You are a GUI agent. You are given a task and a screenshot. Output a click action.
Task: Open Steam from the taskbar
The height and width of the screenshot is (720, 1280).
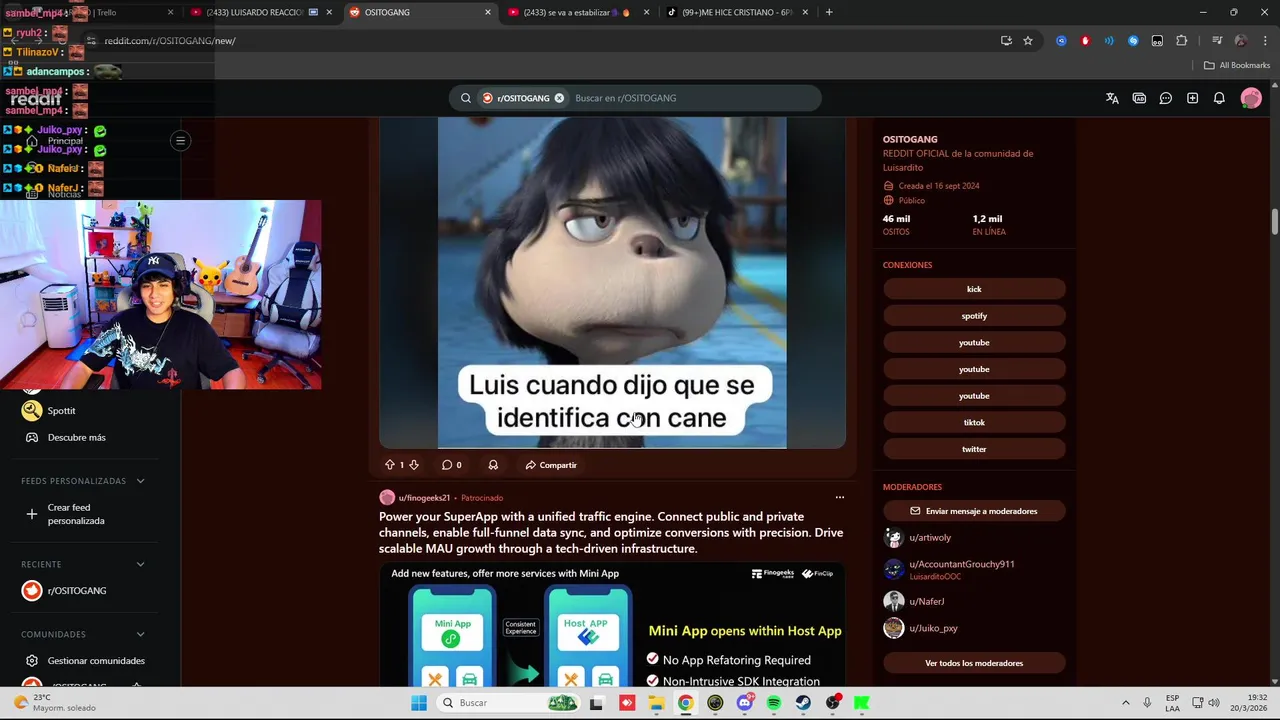(x=803, y=703)
